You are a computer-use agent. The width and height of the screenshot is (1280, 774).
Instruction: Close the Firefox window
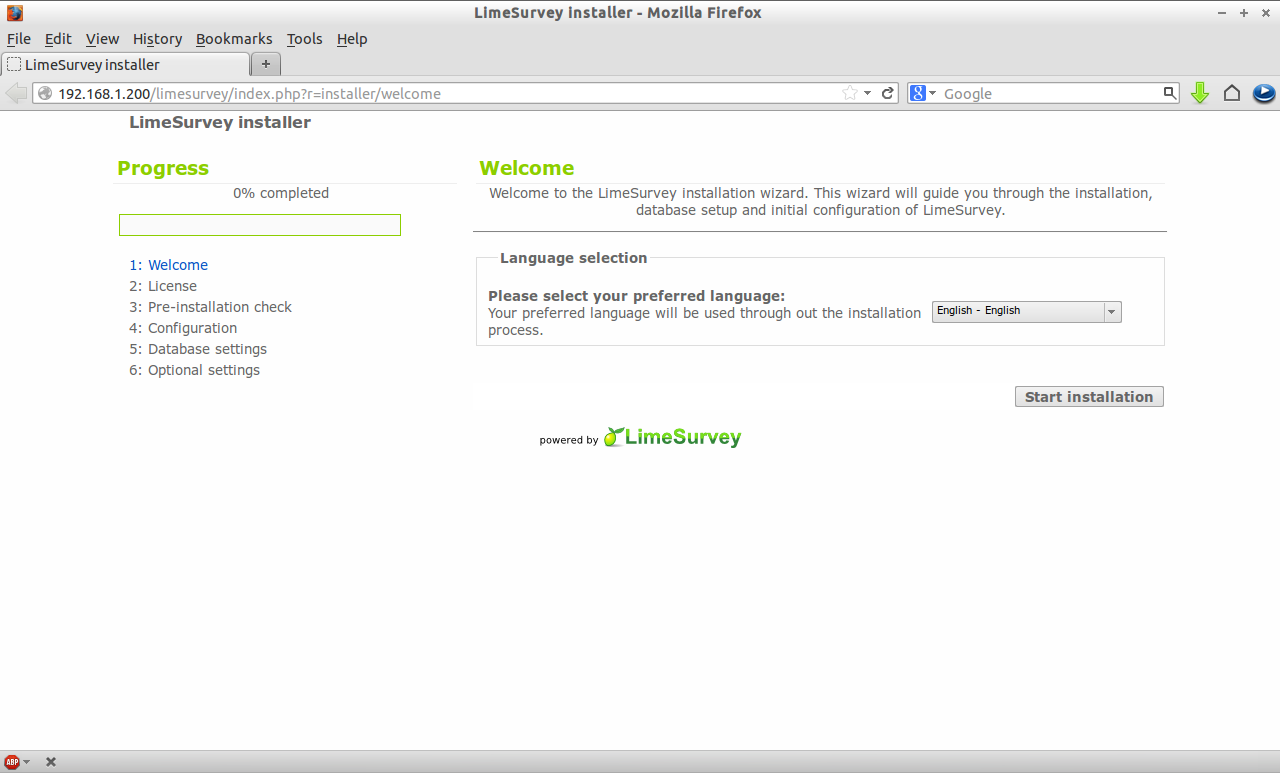click(1266, 13)
